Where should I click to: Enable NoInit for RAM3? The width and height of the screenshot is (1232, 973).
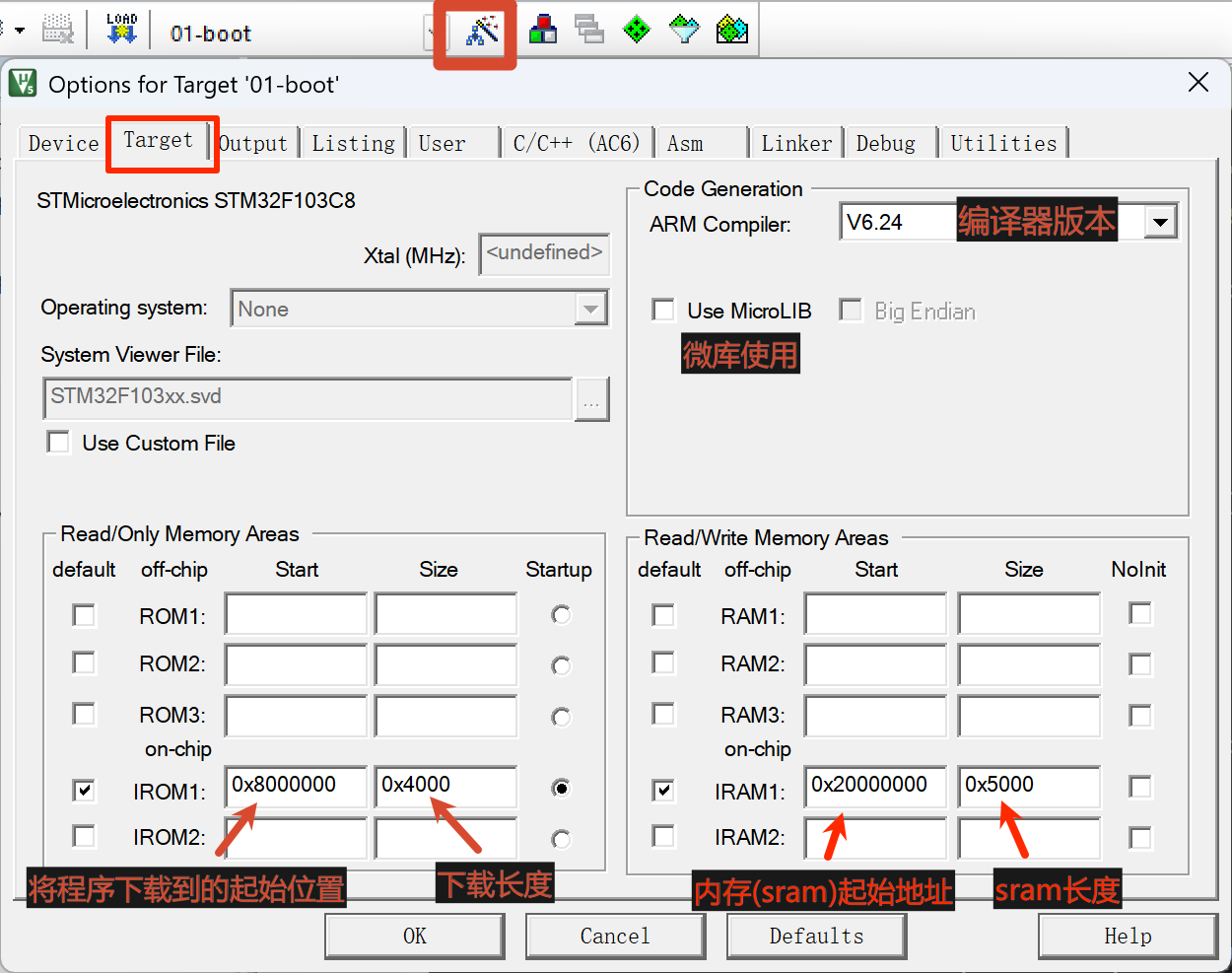point(1140,716)
